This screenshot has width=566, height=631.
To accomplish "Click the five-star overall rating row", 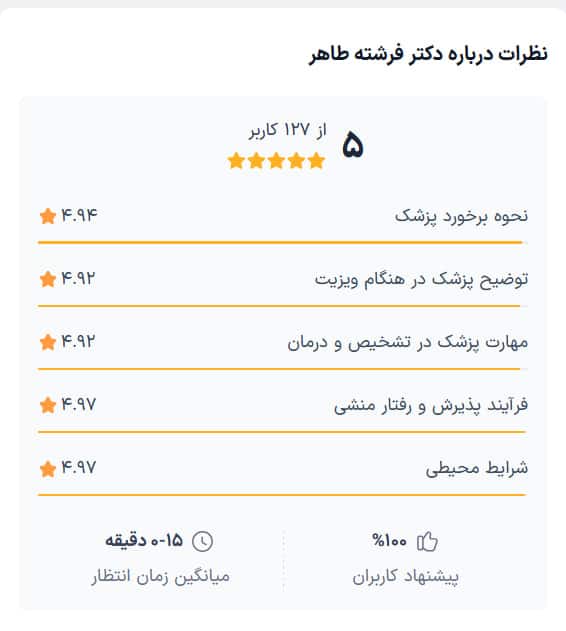I will 276,161.
